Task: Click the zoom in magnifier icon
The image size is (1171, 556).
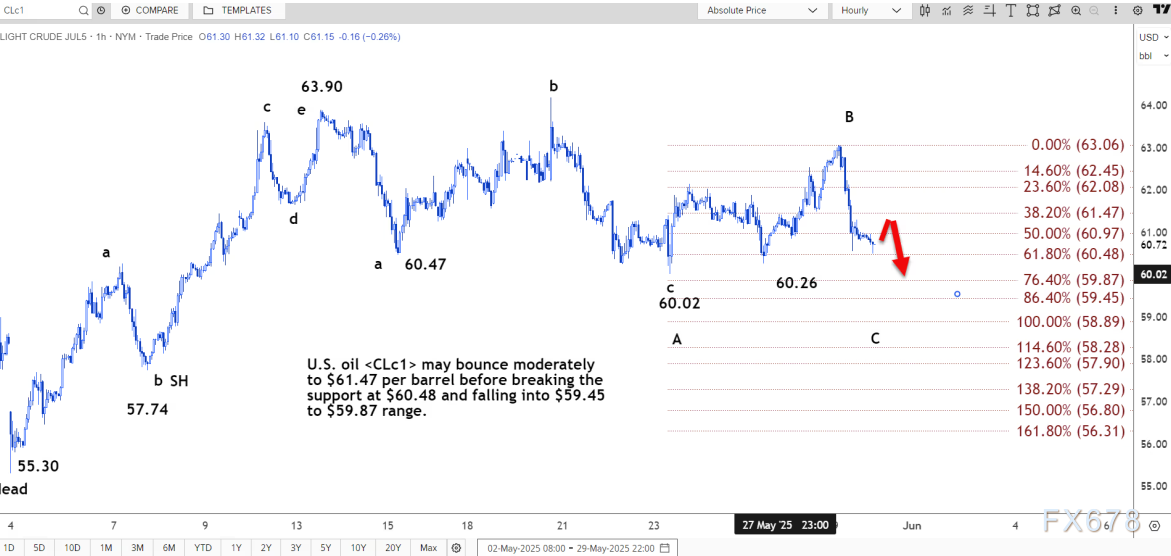Action: [1076, 10]
